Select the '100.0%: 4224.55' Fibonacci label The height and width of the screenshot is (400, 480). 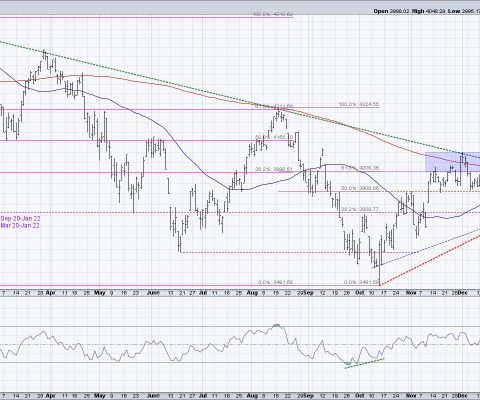click(359, 104)
